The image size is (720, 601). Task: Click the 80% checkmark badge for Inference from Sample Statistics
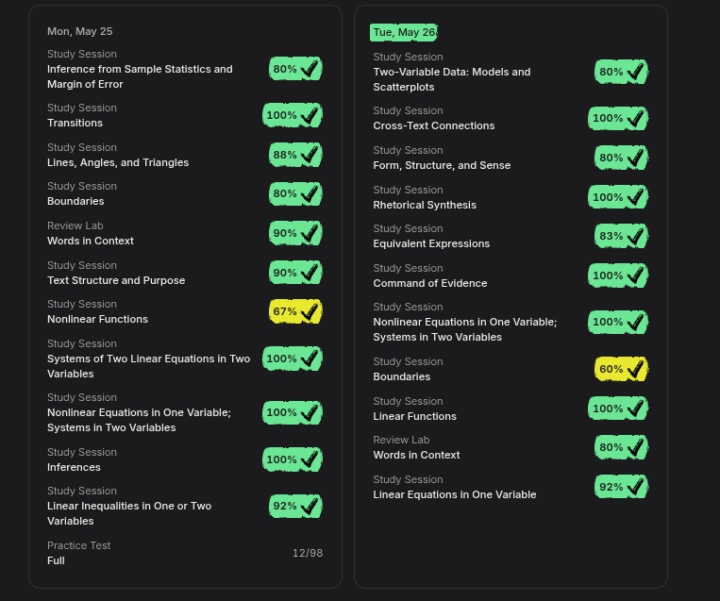click(296, 69)
